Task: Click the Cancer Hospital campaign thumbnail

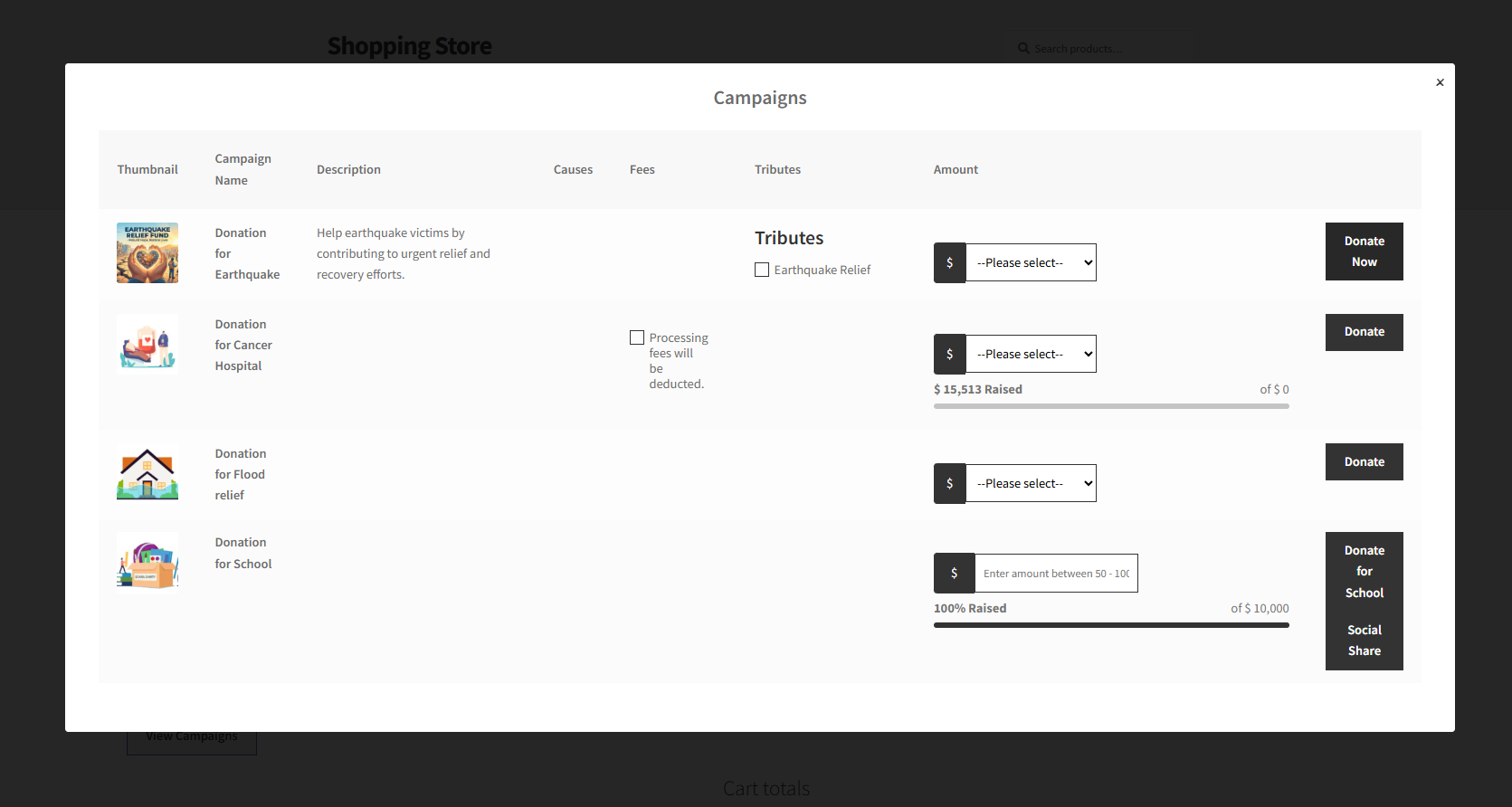Action: pos(147,344)
